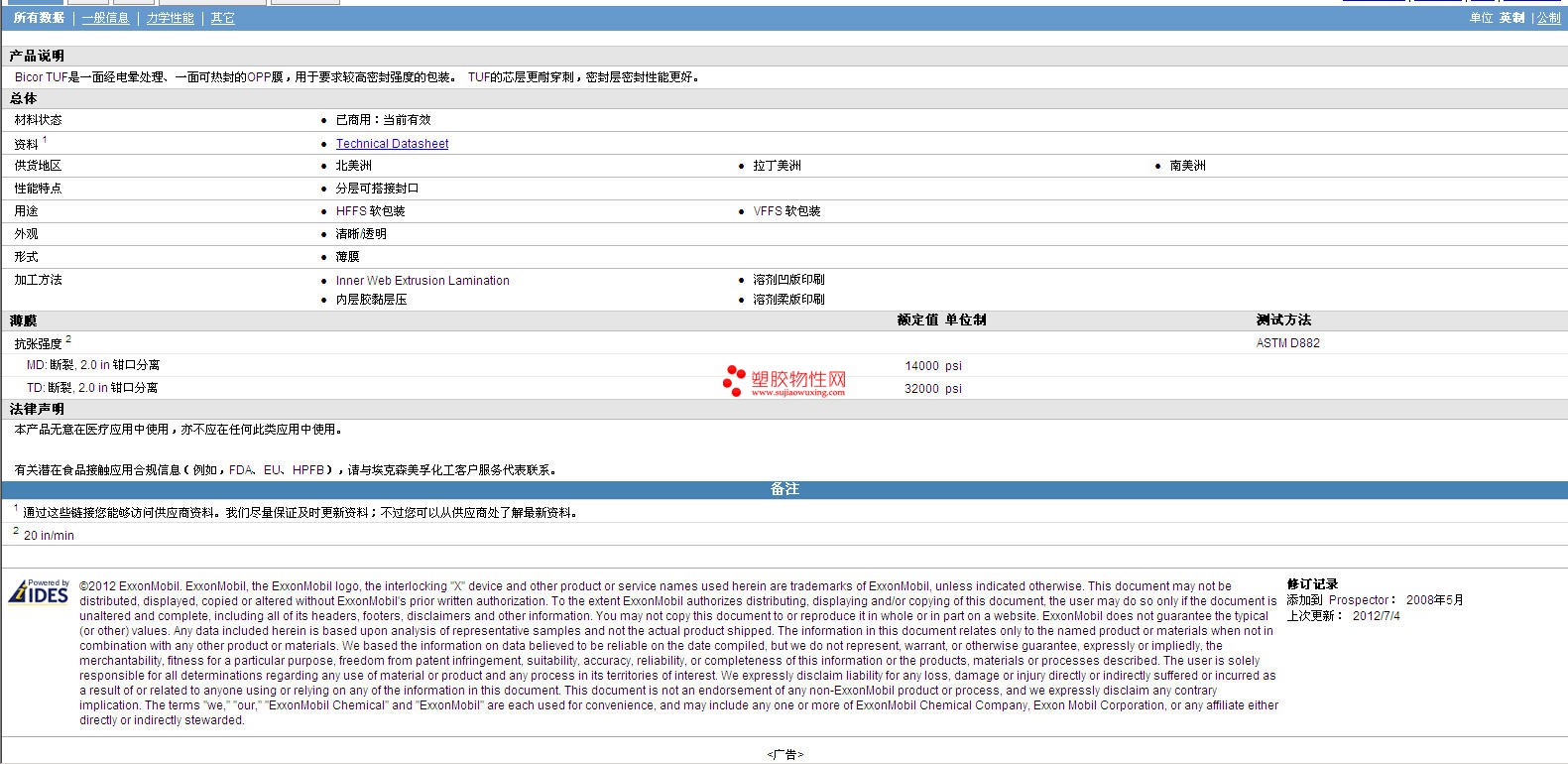Click the 薄膜 value in the 形式 row
The width and height of the screenshot is (1568, 764).
pos(348,257)
